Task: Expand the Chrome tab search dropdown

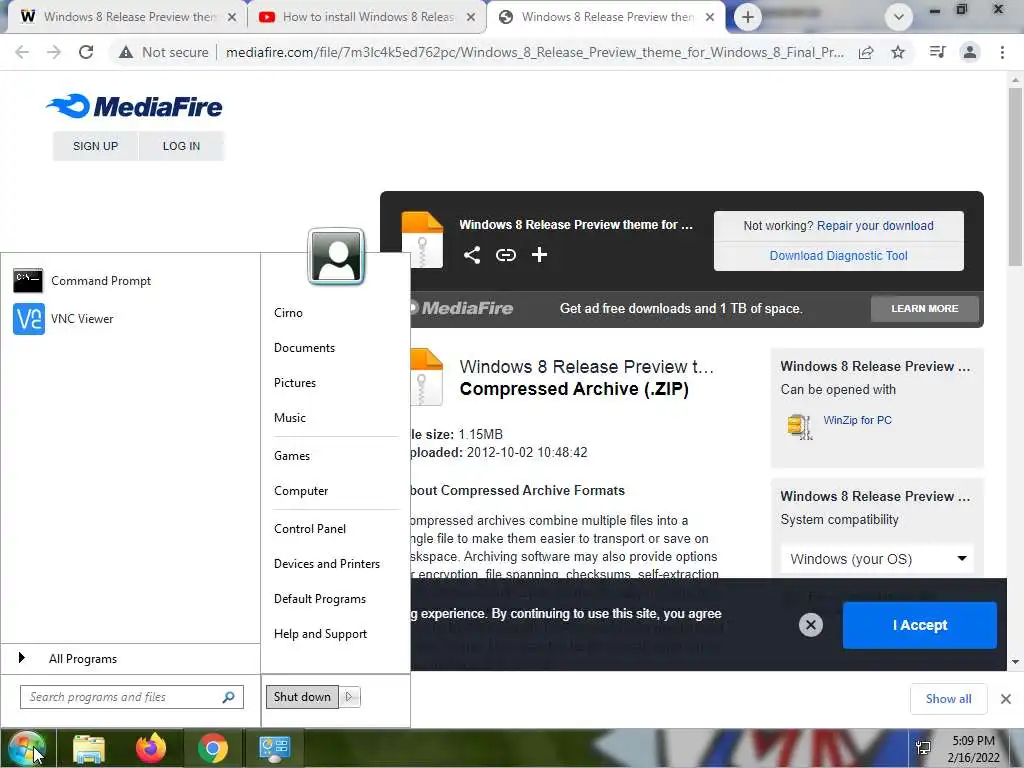Action: click(x=899, y=17)
